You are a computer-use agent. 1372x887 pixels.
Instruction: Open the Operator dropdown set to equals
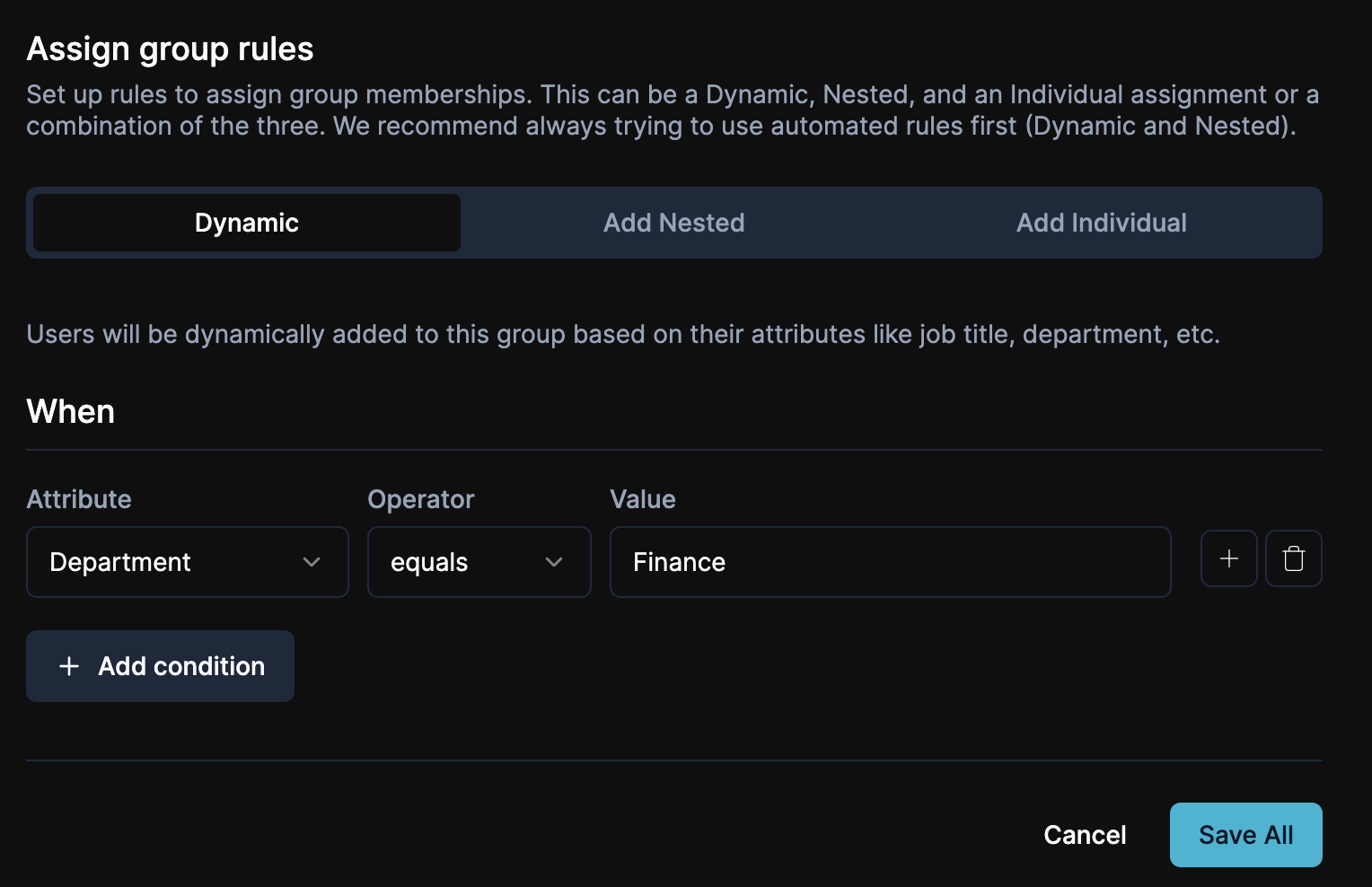(478, 562)
